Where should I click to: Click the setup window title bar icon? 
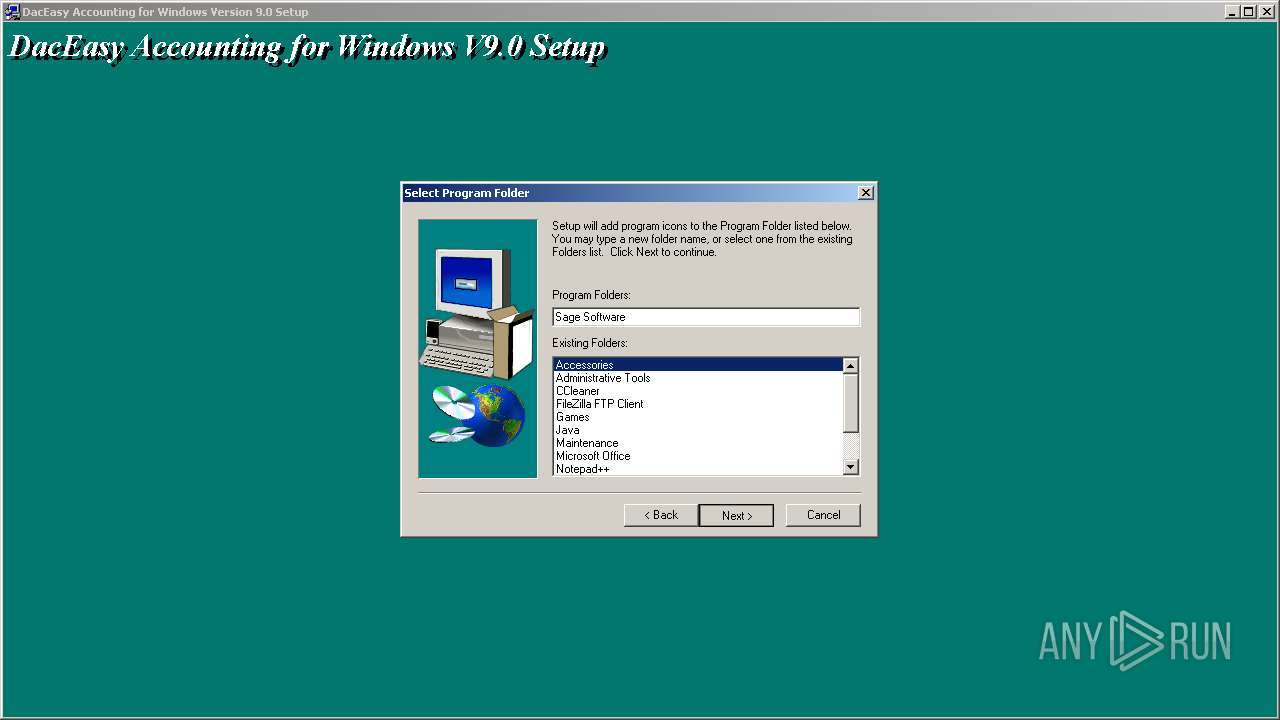[12, 12]
